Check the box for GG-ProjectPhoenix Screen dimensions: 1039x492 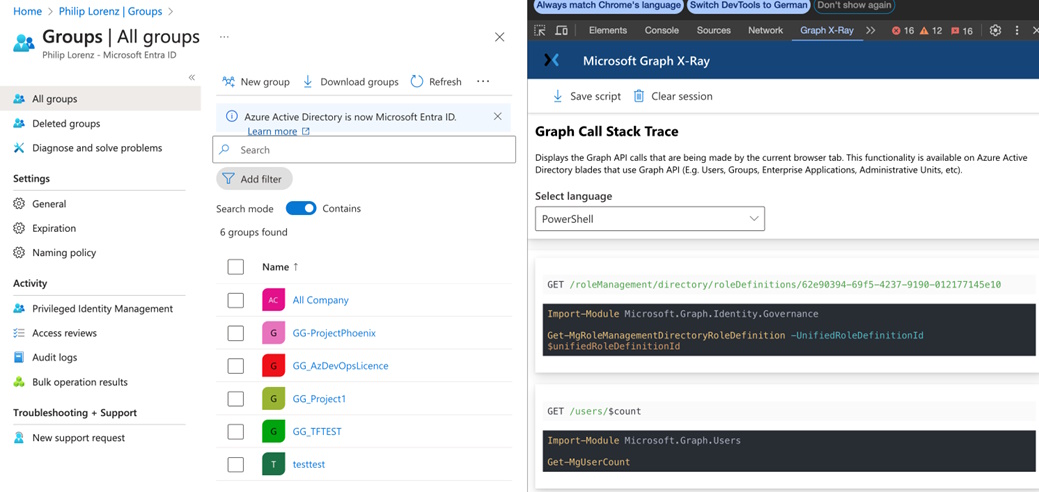235,333
